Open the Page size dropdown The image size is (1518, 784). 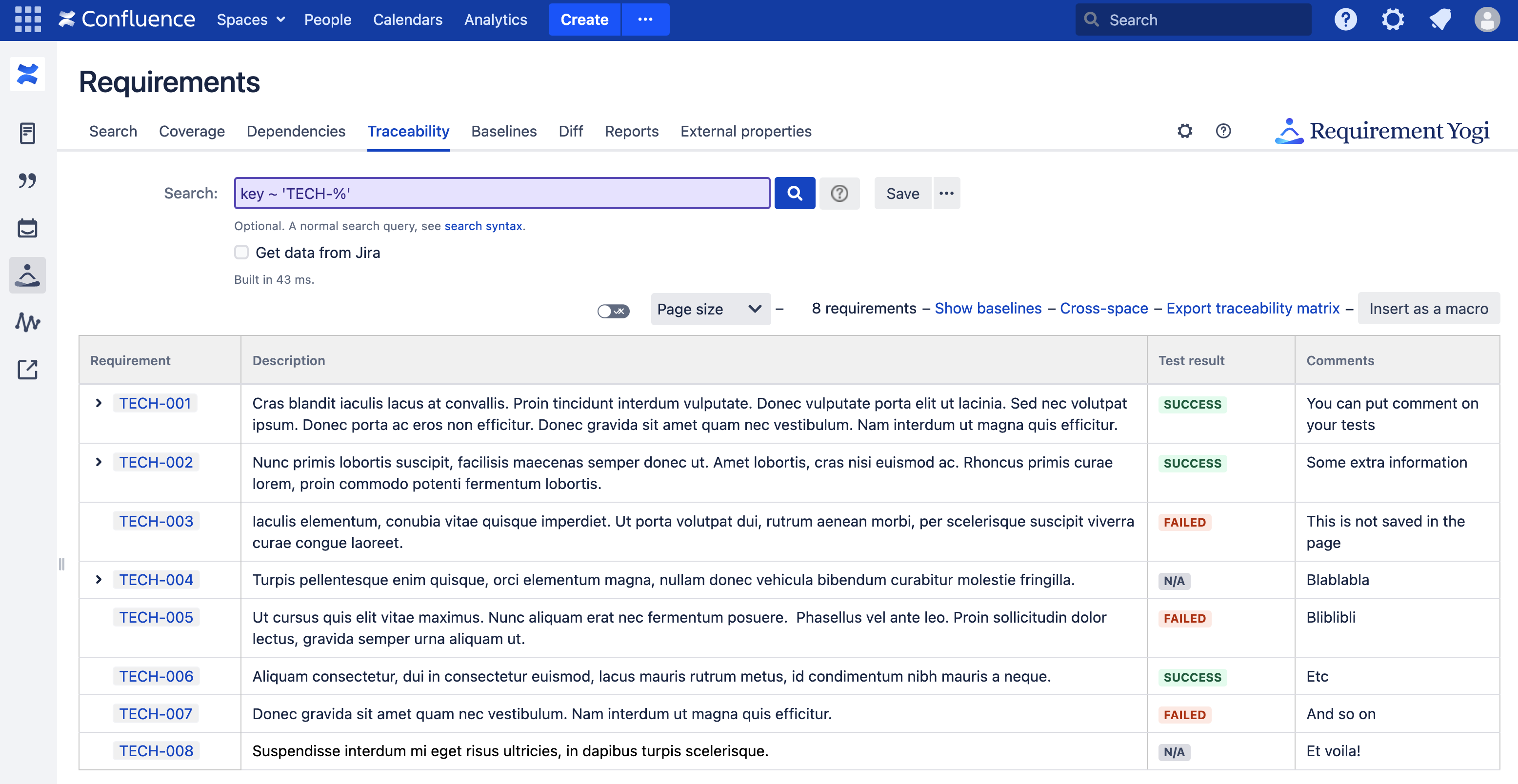coord(710,309)
